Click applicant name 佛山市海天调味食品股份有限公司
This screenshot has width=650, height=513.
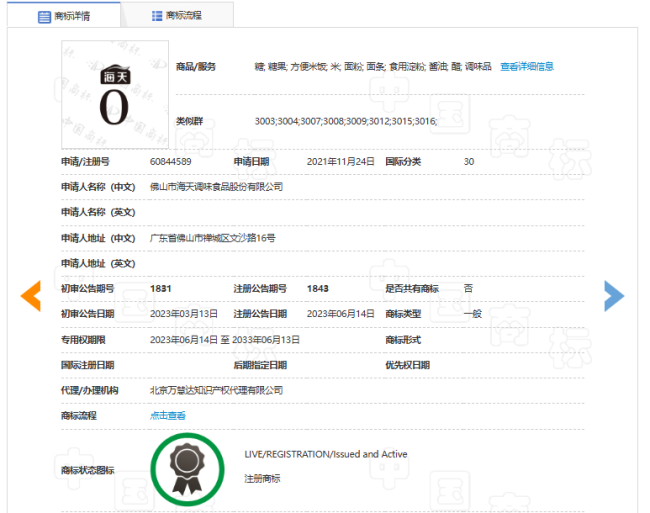tap(216, 187)
